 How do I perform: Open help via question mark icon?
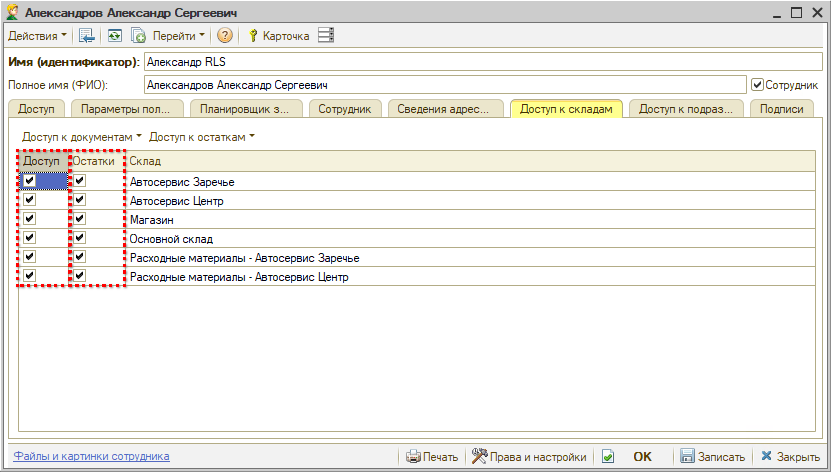coord(225,36)
